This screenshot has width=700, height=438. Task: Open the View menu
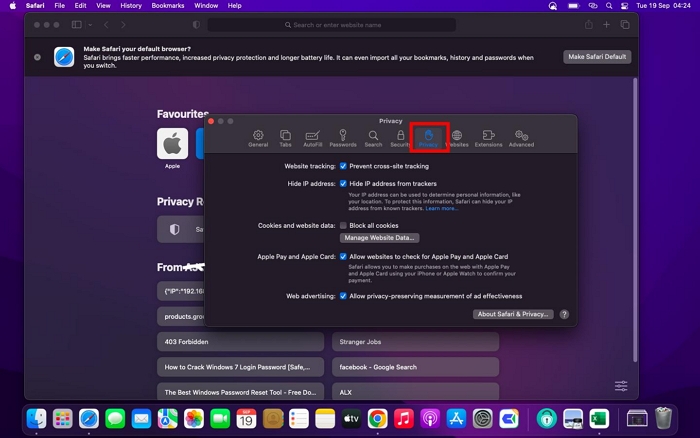point(103,6)
